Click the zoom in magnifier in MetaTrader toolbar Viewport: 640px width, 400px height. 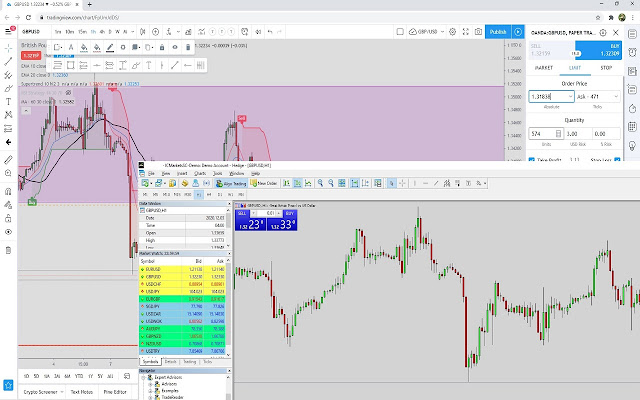click(320, 183)
